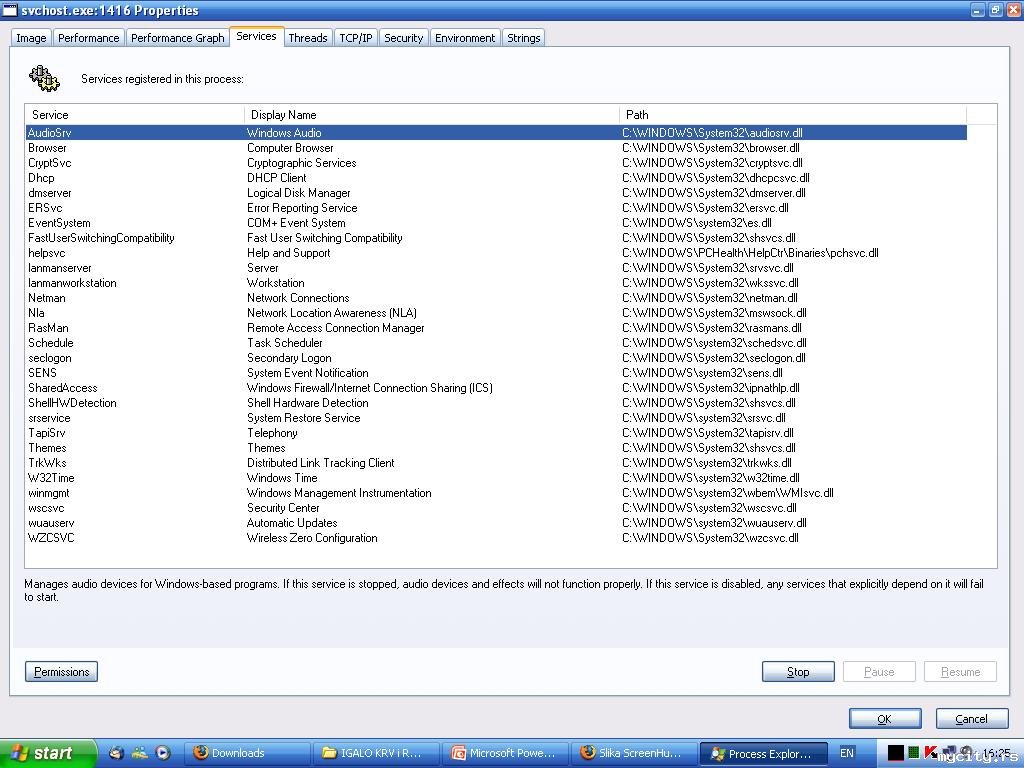
Task: Select the ShellHWDetection service row
Action: [496, 403]
